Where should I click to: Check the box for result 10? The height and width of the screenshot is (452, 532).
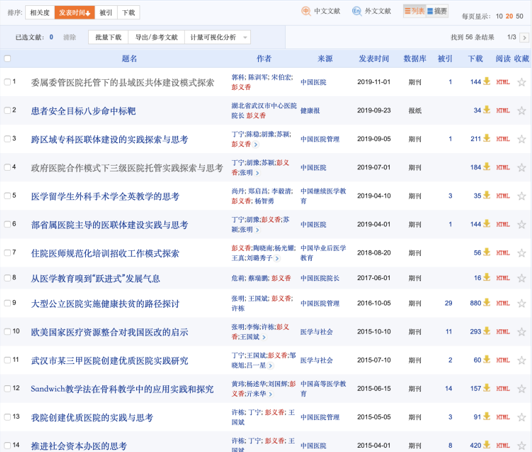[7, 332]
